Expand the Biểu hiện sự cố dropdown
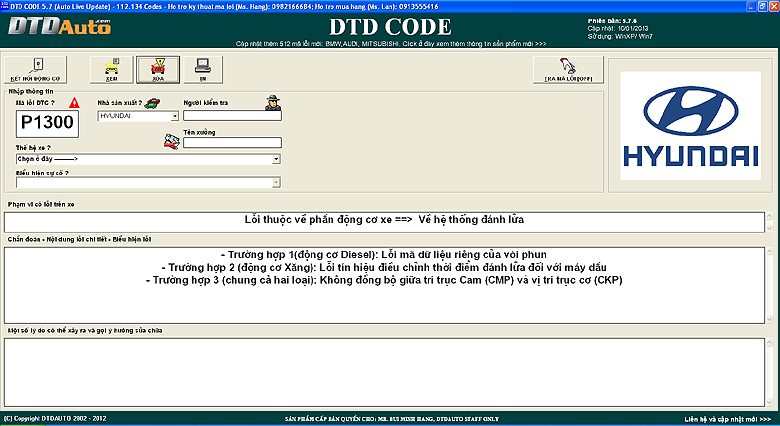This screenshot has width=780, height=426. coord(276,183)
